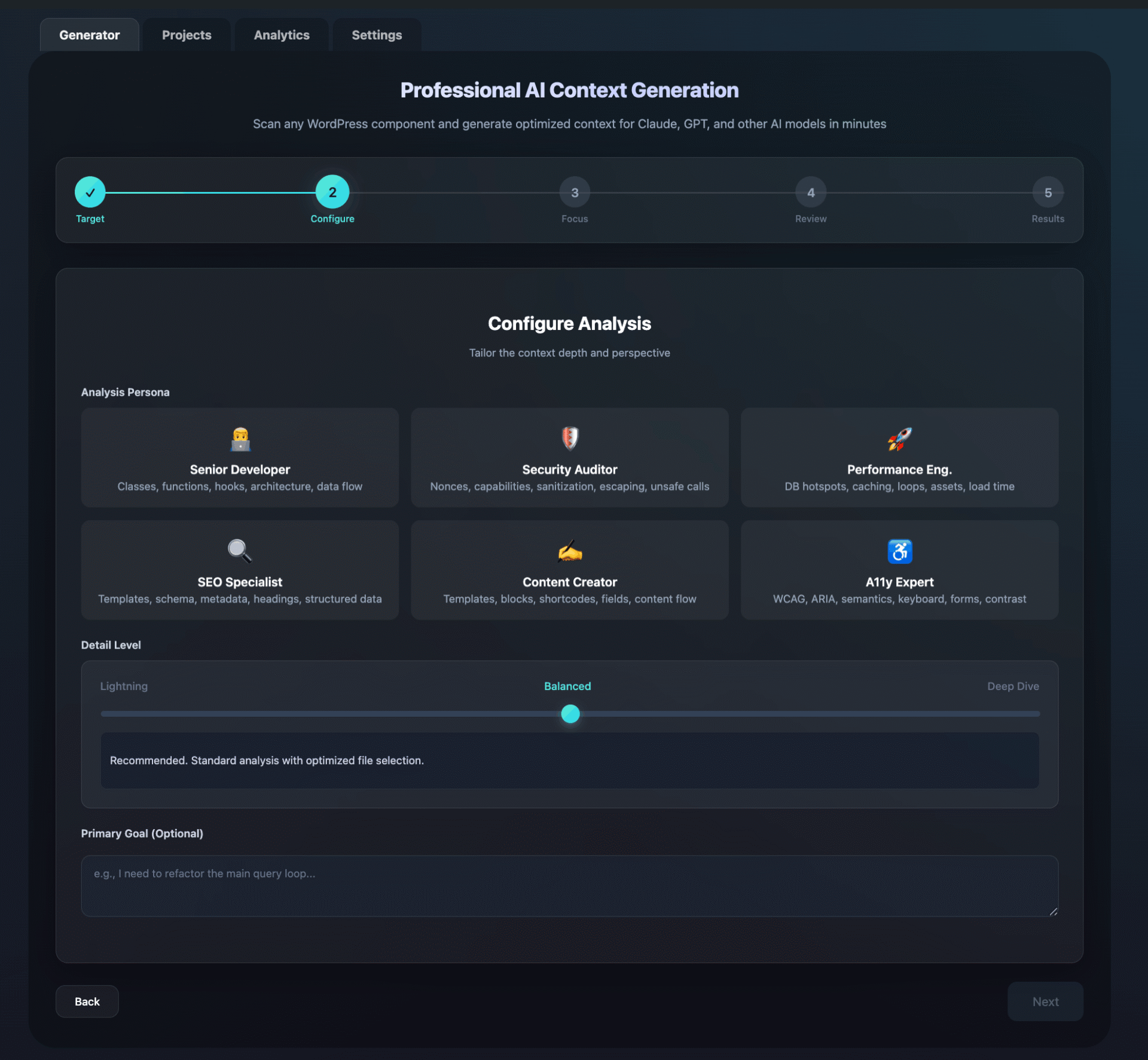Open the Projects tab
The width and height of the screenshot is (1148, 1060).
(x=187, y=35)
